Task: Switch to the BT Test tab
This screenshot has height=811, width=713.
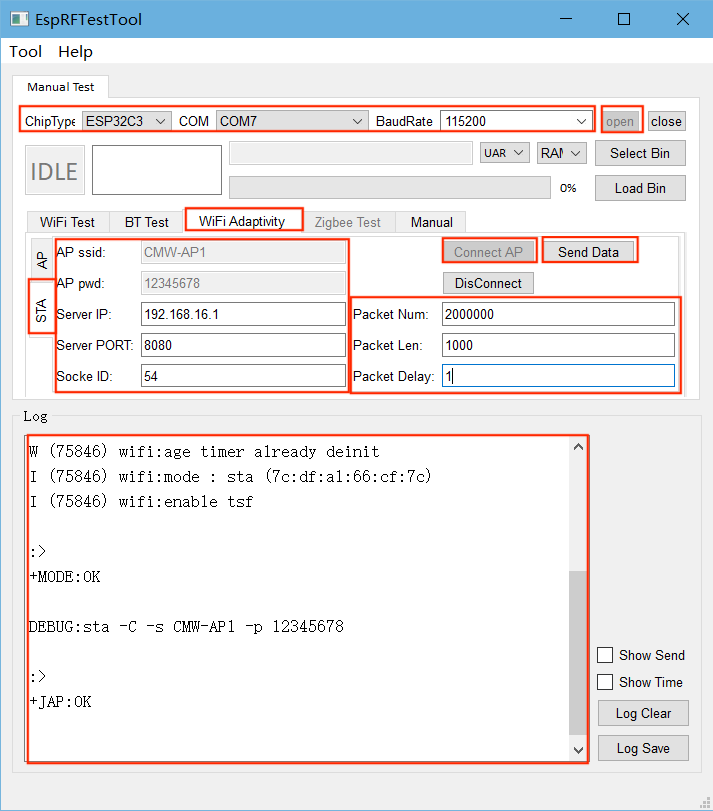Action: pos(146,222)
